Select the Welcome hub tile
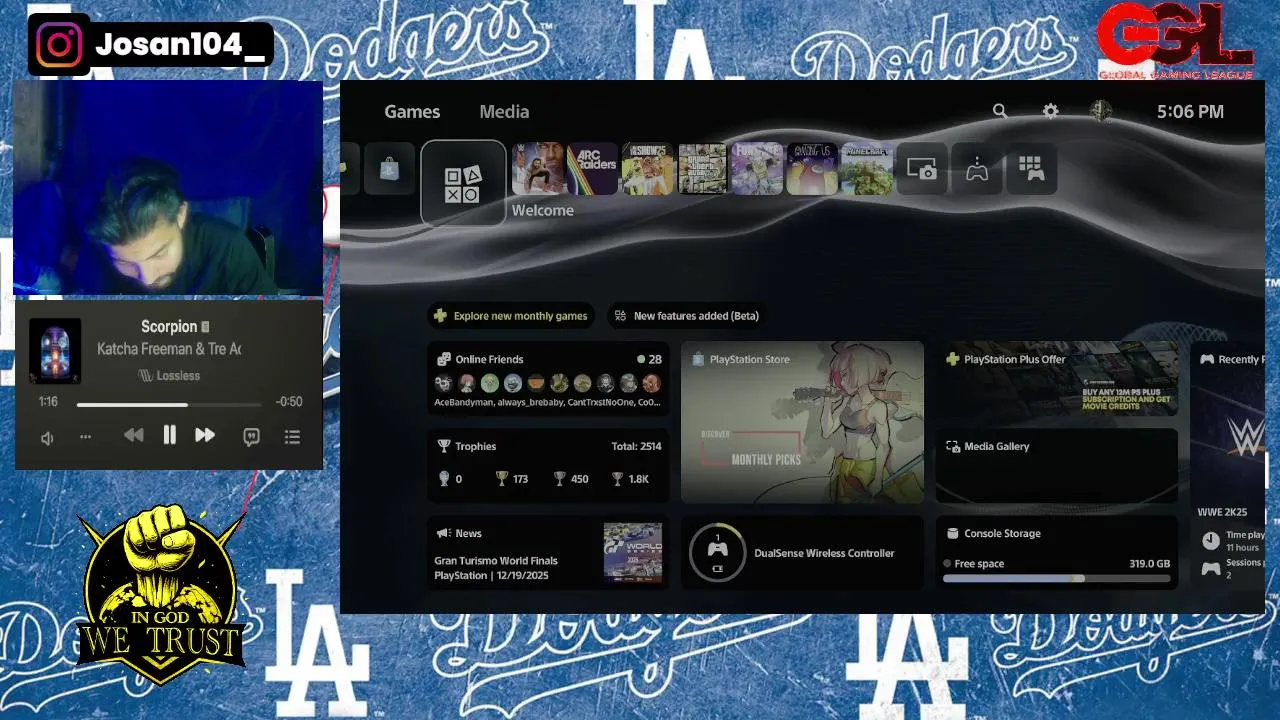 463,183
